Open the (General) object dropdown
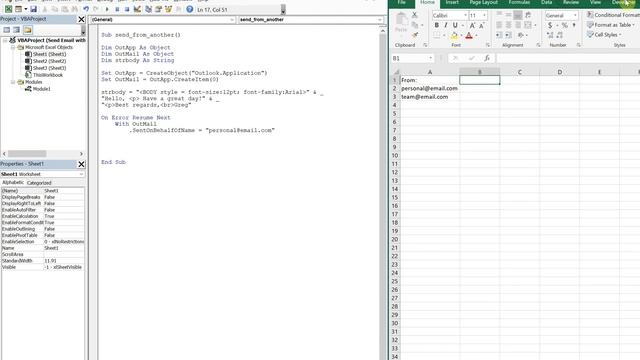The image size is (640, 360). pyautogui.click(x=232, y=20)
